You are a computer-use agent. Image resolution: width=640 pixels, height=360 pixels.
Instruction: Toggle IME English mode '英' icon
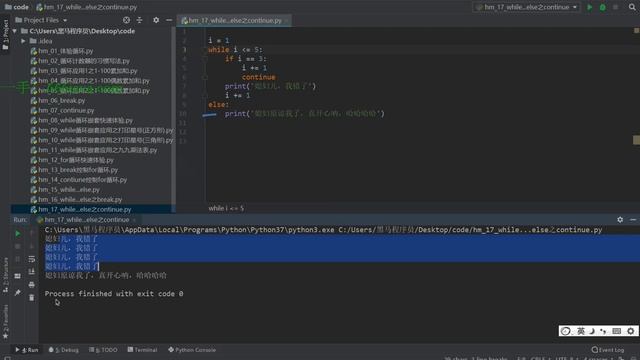580,331
